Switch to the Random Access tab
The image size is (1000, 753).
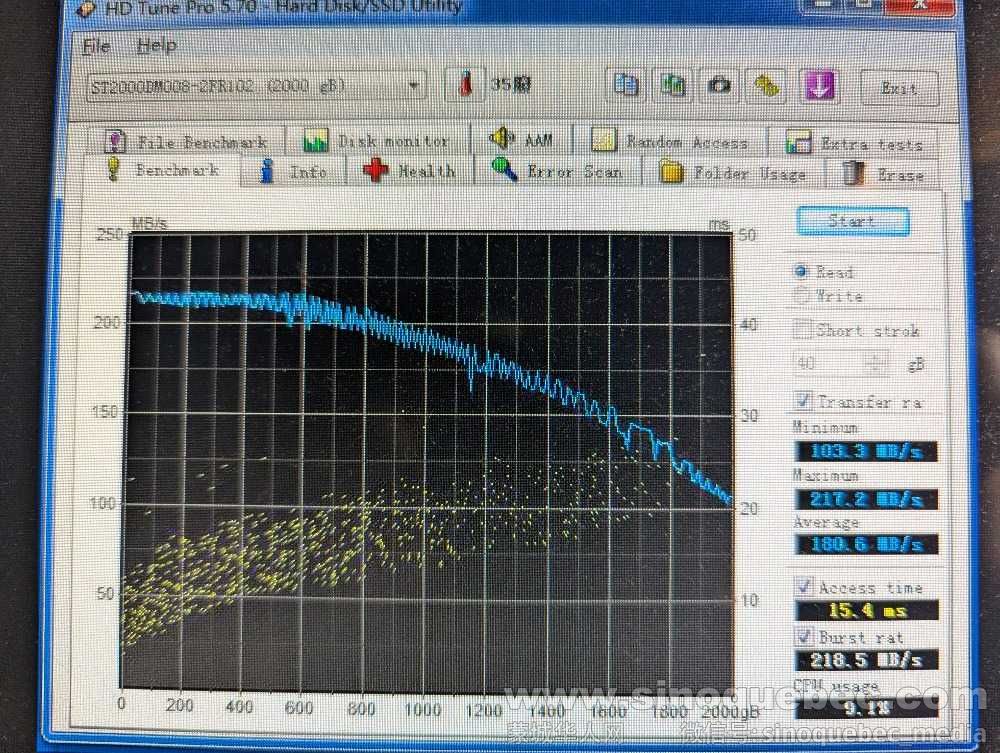click(671, 142)
